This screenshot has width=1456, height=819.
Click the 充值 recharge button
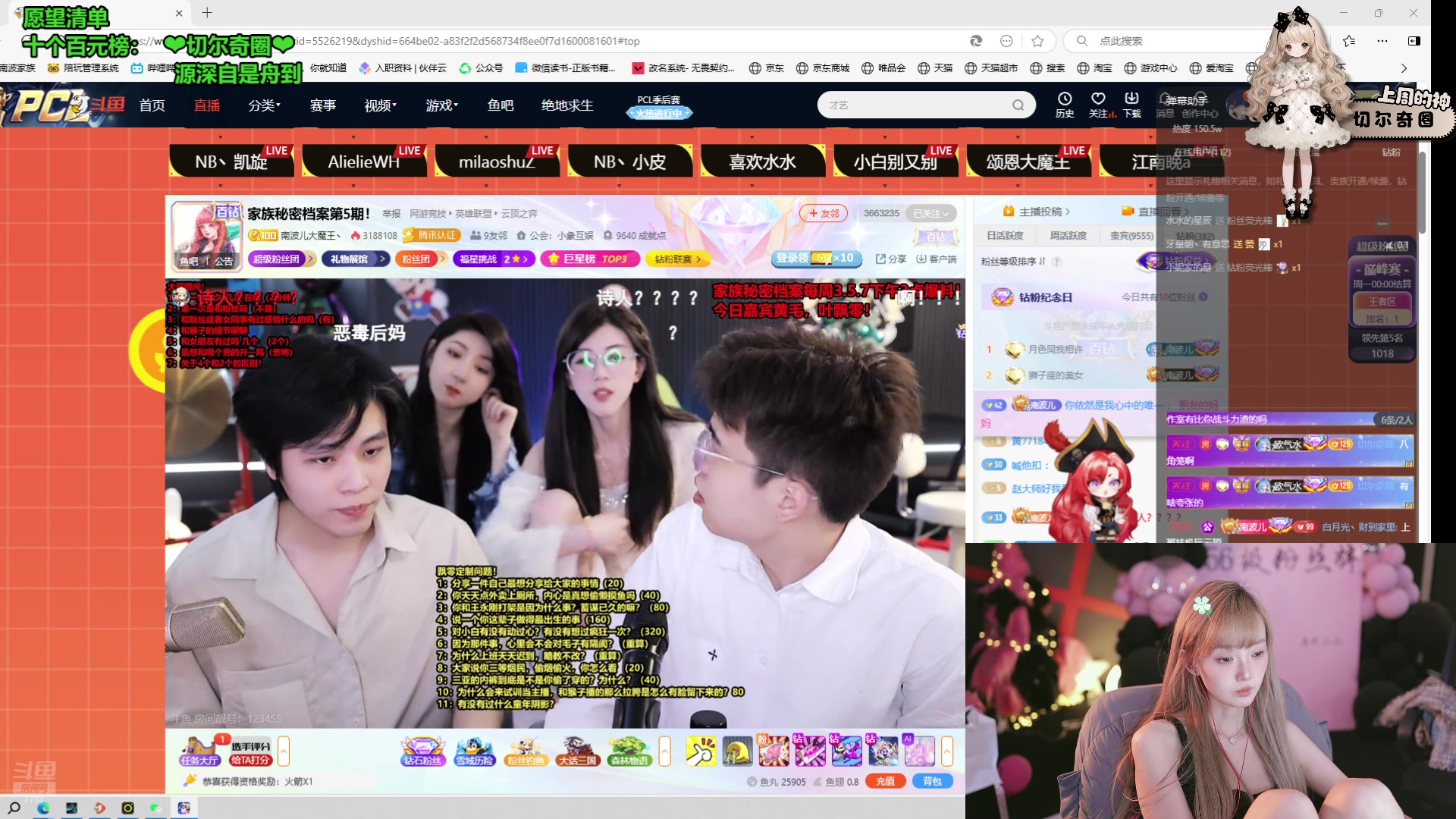885,781
